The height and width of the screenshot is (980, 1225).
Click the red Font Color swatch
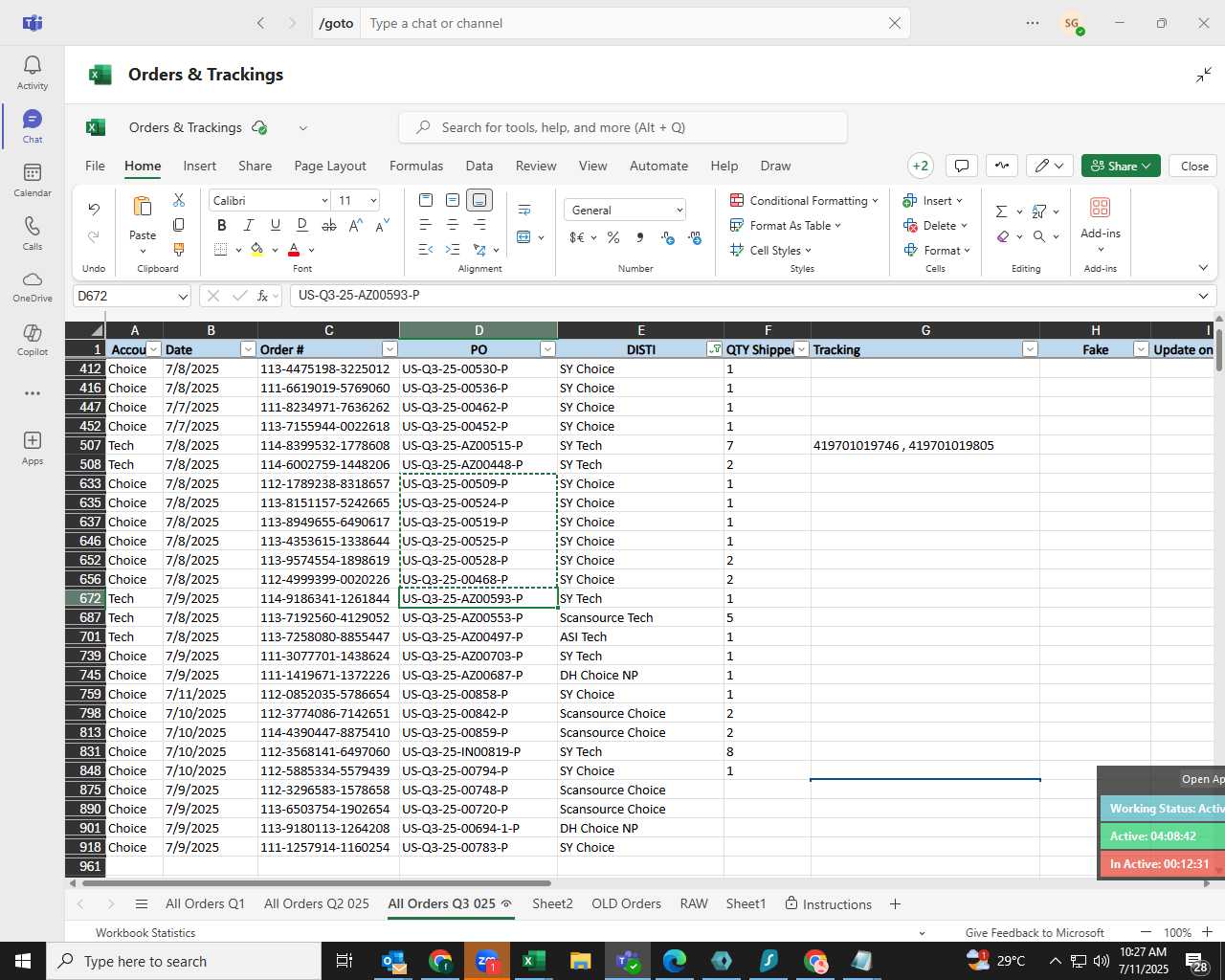tap(294, 250)
